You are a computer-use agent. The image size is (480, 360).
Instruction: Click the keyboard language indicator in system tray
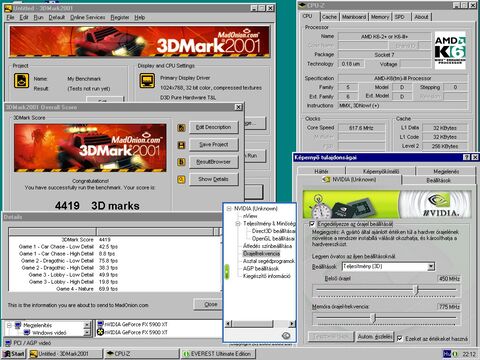coord(447,354)
